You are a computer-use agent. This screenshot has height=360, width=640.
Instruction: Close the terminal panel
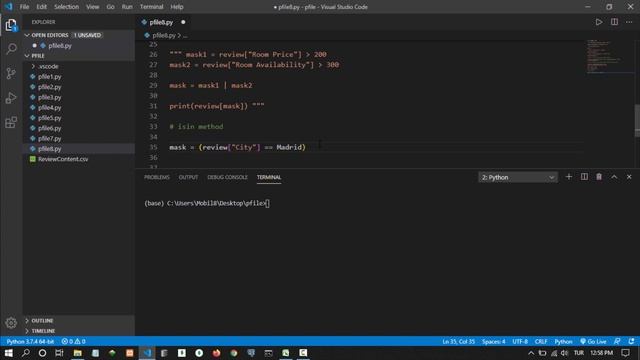629,177
